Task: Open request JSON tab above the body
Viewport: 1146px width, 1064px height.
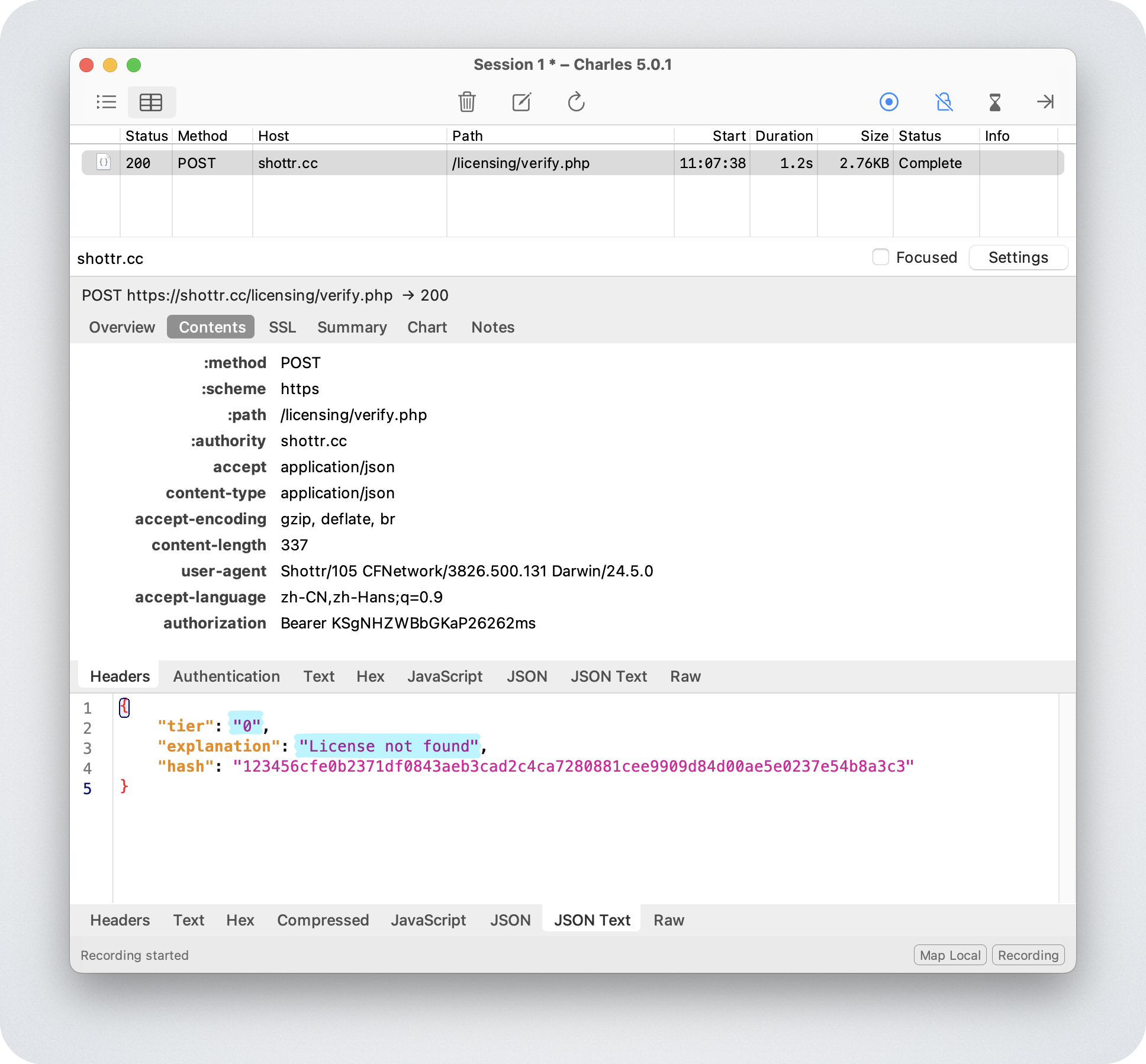Action: [x=527, y=676]
